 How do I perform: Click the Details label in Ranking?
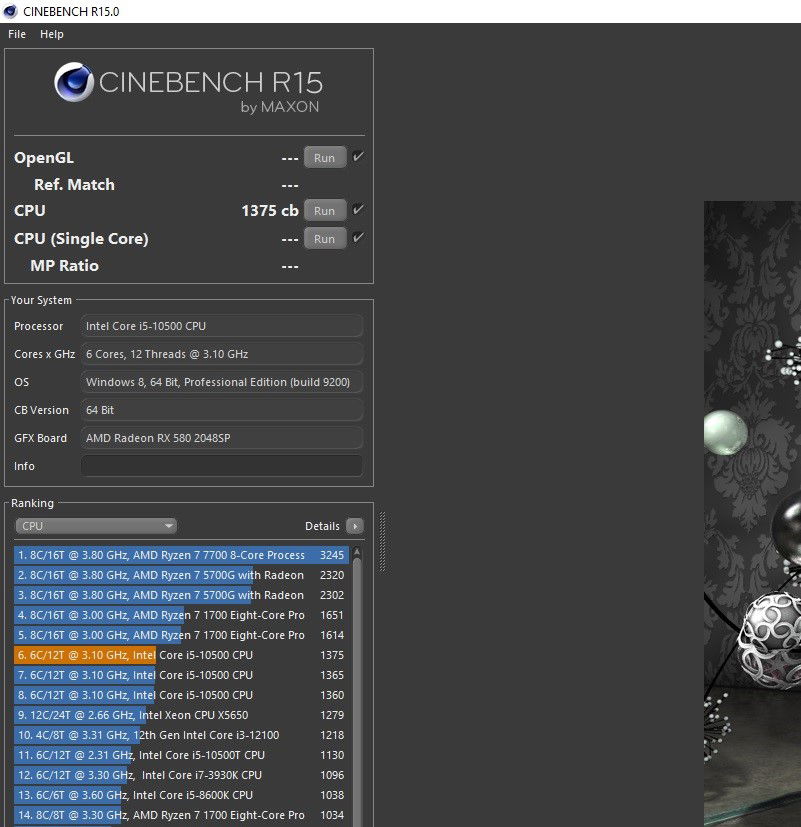(x=322, y=526)
